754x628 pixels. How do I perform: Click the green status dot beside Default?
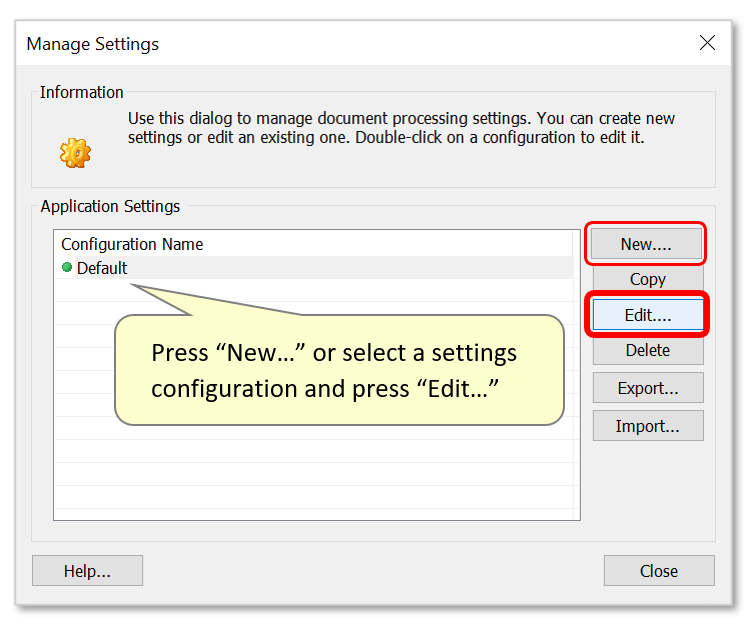(x=67, y=267)
